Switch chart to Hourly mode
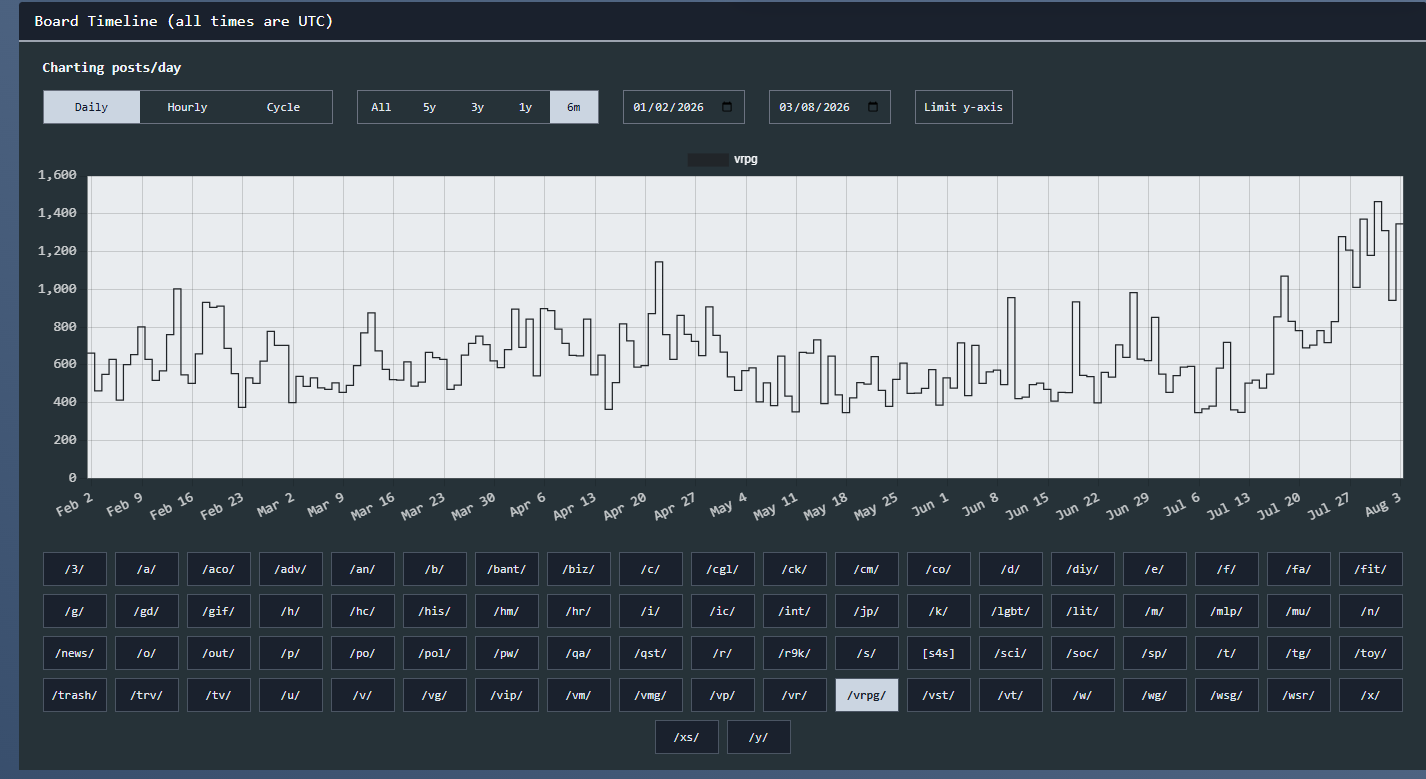 click(188, 107)
